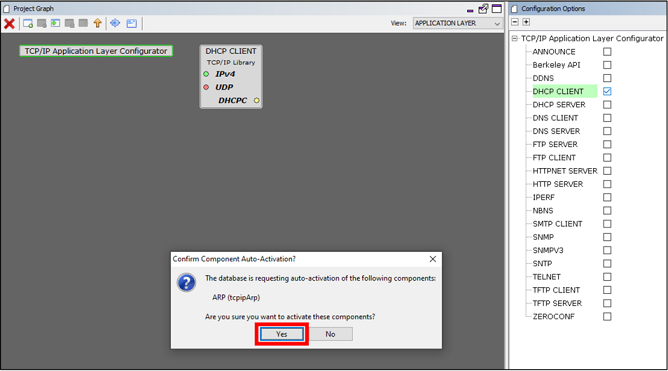The height and width of the screenshot is (371, 668).
Task: Close the Confirm Component Auto-Activation dialog
Action: (433, 259)
